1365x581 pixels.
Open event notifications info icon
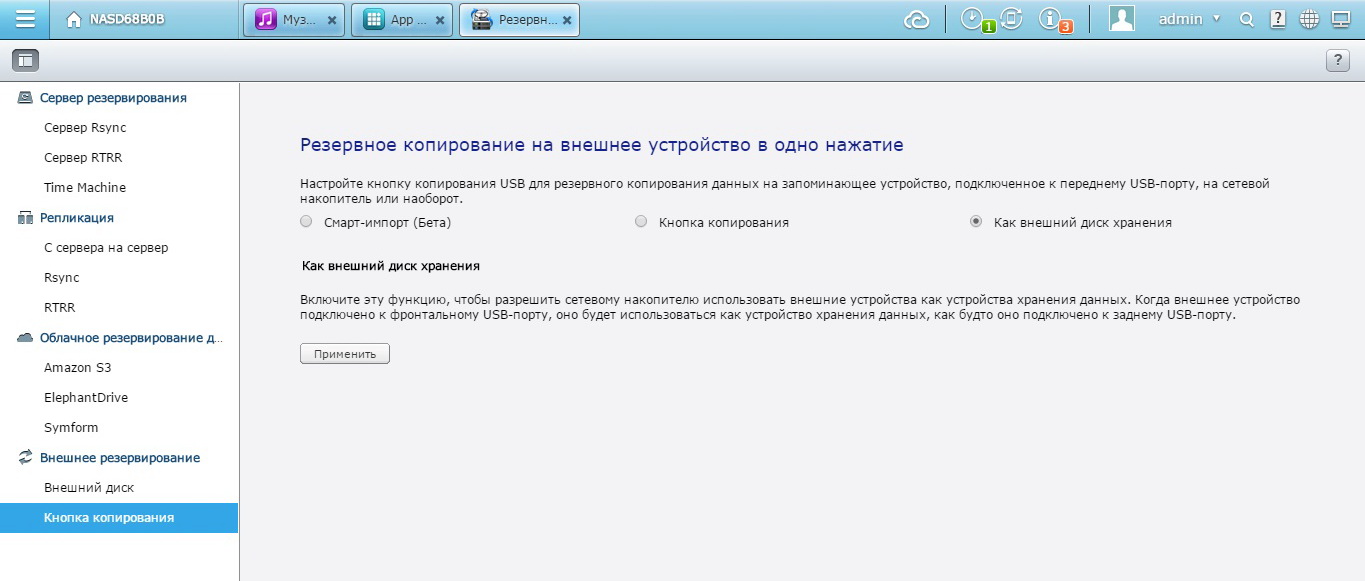coord(1051,19)
